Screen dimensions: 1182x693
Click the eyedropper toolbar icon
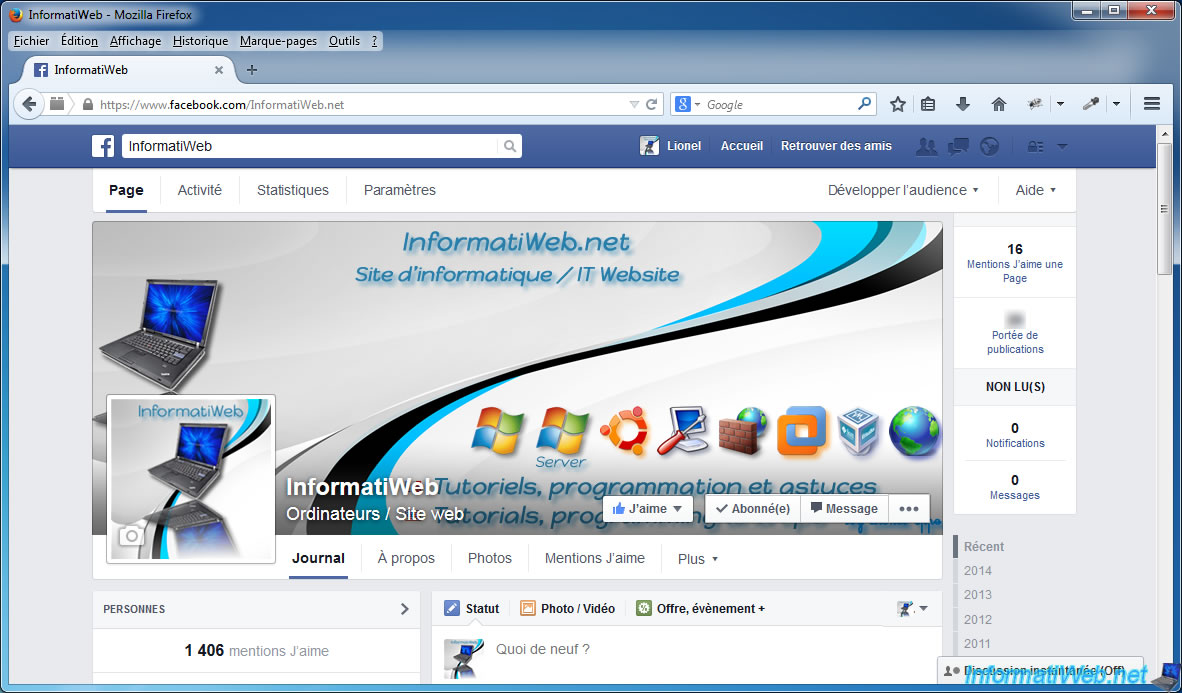tap(1090, 104)
